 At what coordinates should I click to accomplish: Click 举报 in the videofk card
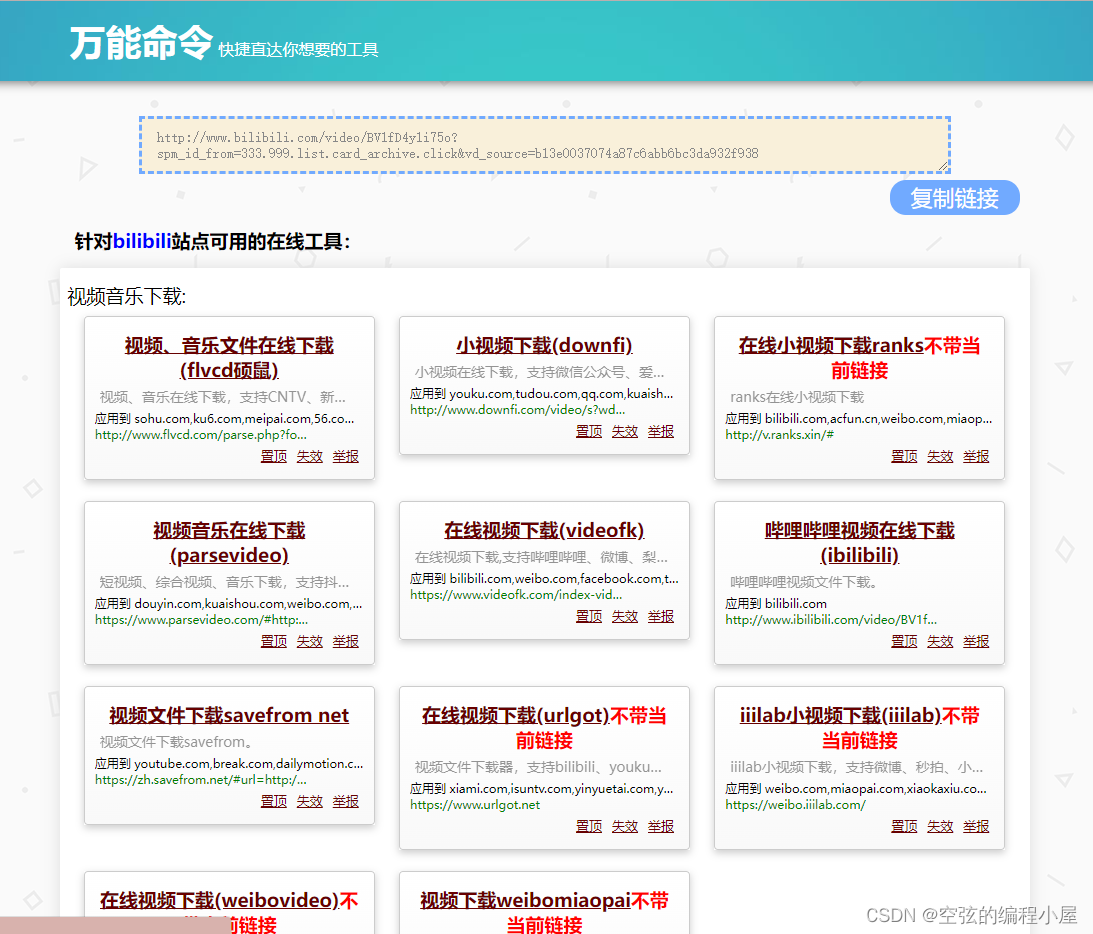(661, 616)
